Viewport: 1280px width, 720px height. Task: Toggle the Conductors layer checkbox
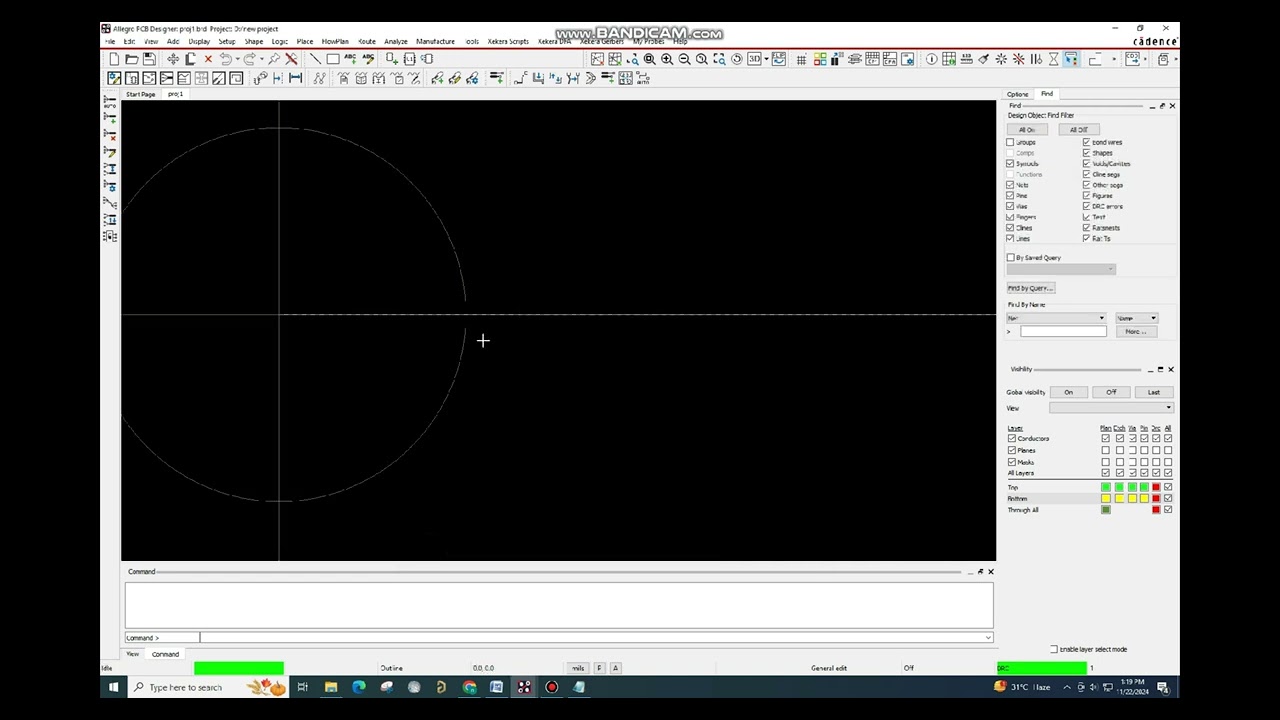tap(1012, 438)
